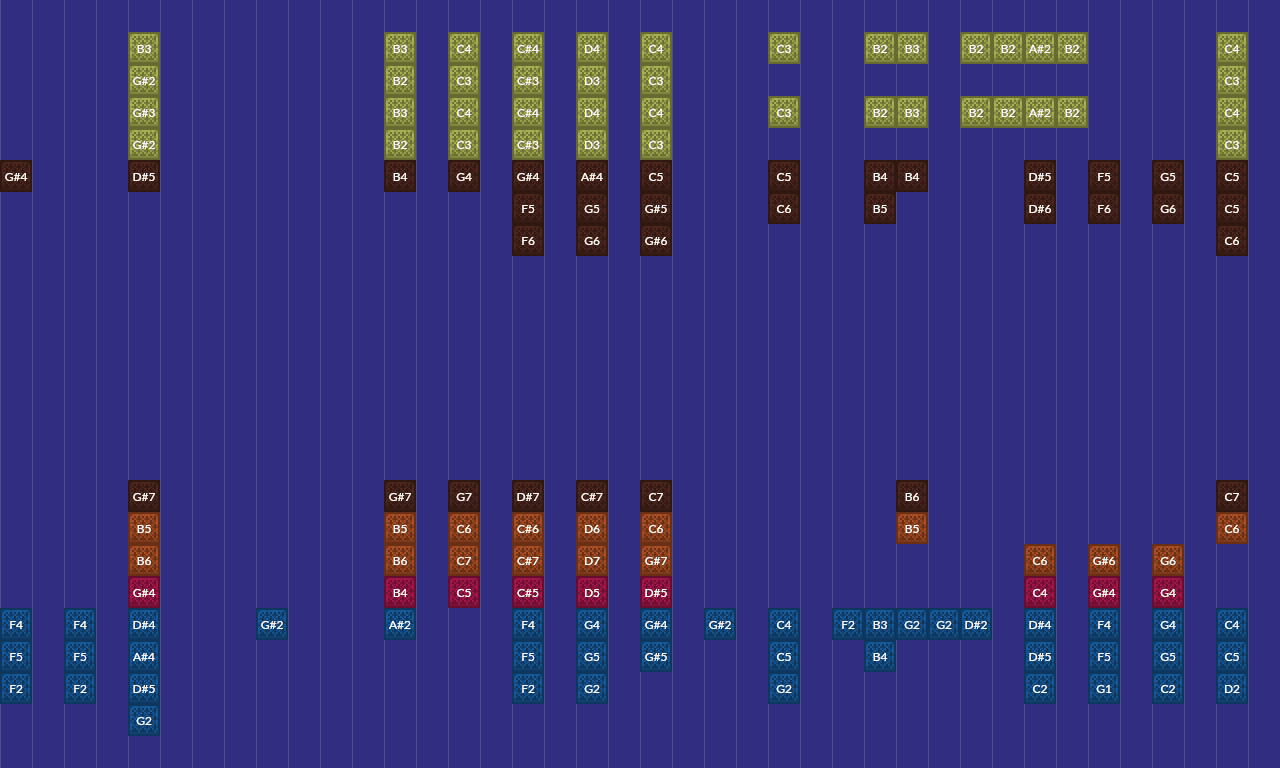Select the blue A#2 note block

click(x=400, y=625)
